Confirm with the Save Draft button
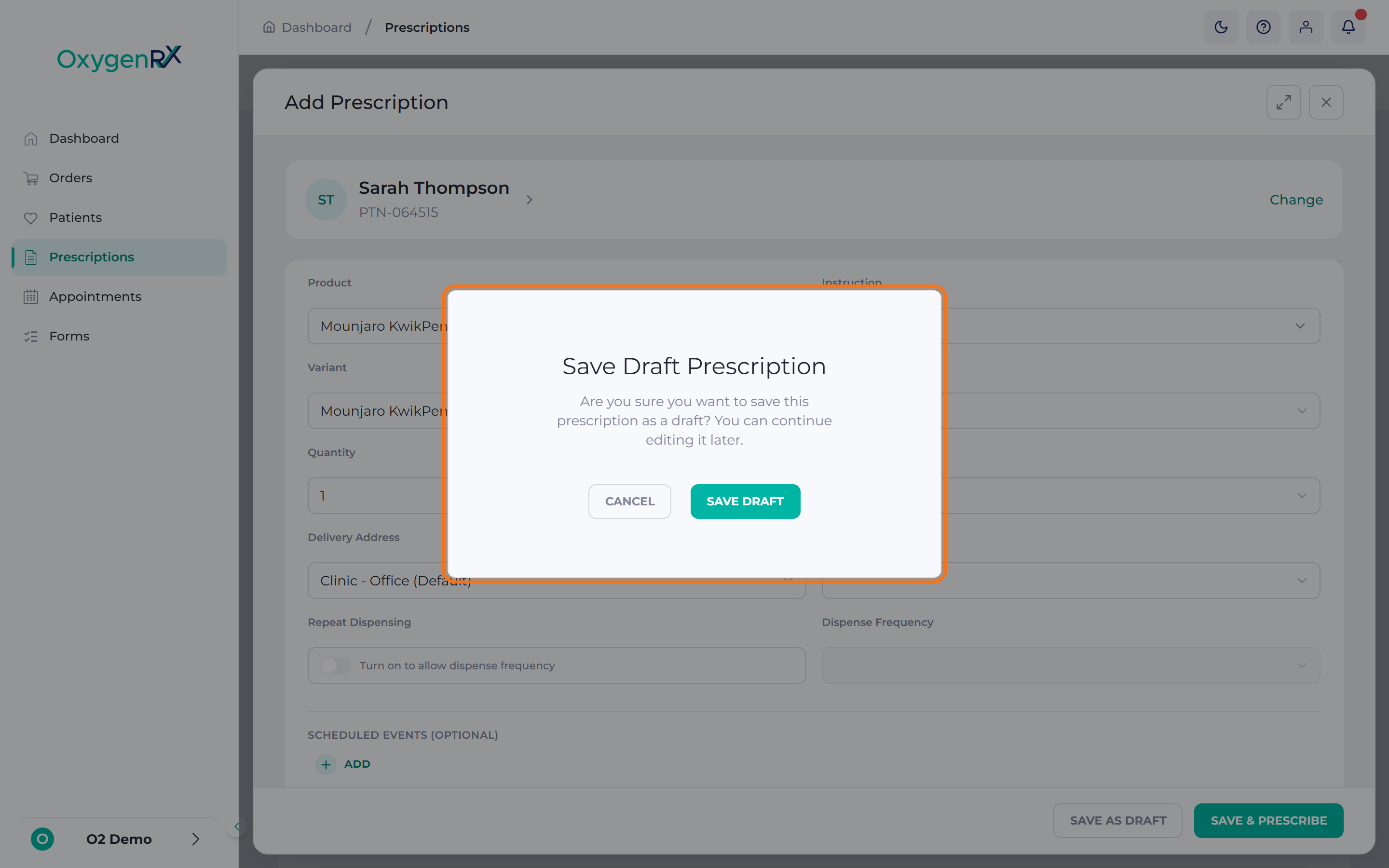Screen dimensions: 1389x868 745,501
